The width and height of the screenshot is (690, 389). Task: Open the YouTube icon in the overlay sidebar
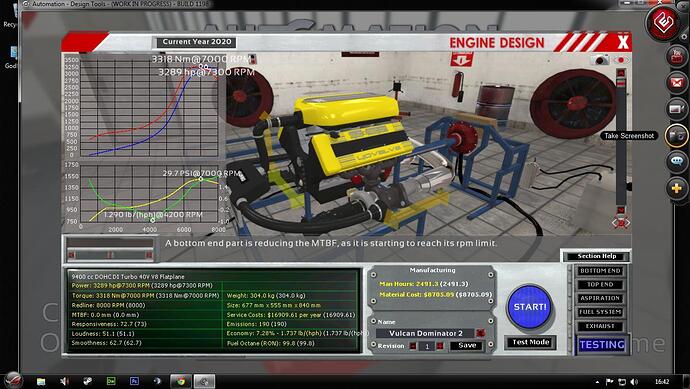tap(676, 57)
